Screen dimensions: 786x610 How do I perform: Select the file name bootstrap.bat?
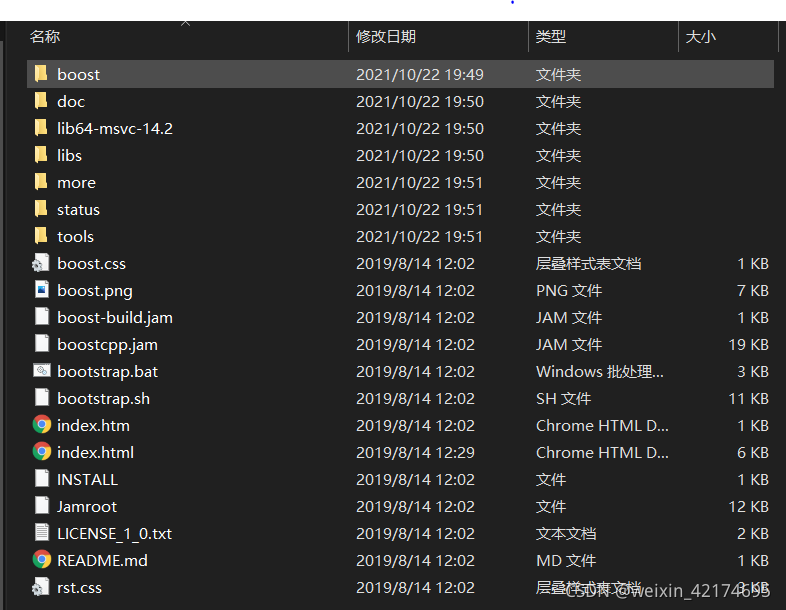click(x=107, y=372)
